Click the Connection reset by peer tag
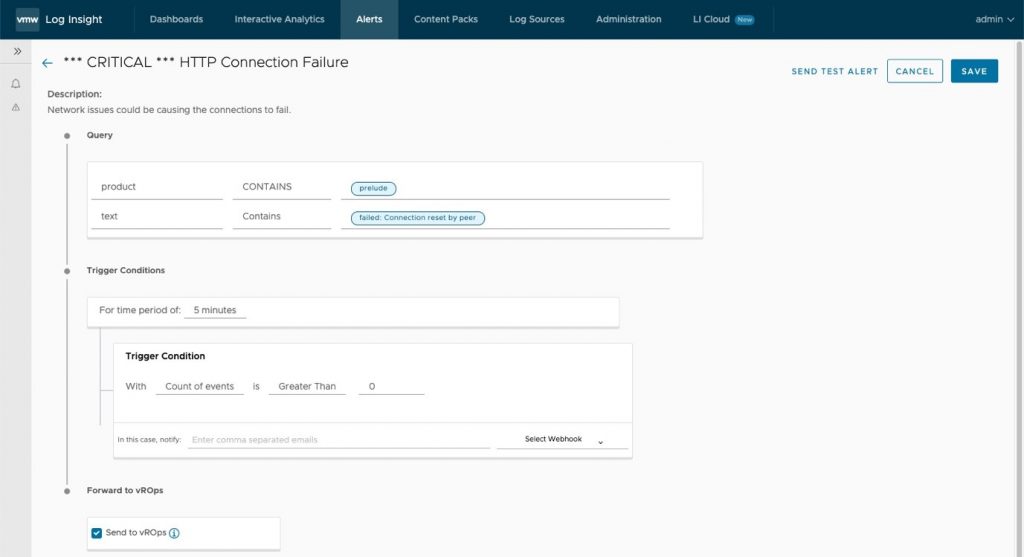This screenshot has height=557, width=1024. 417,217
